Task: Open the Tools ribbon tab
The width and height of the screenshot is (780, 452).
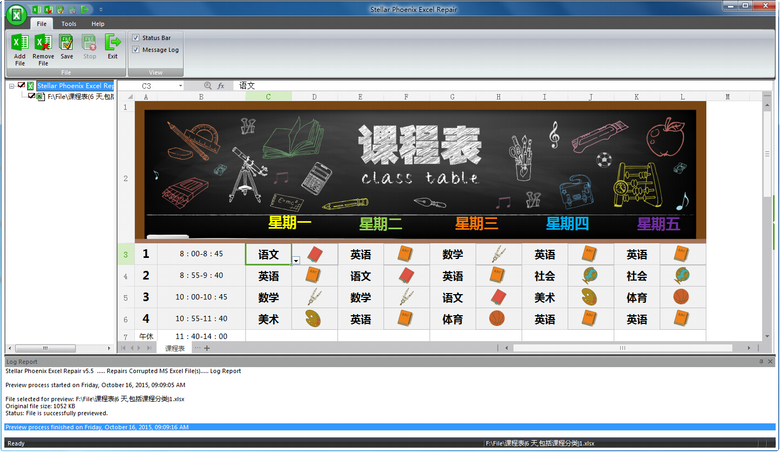Action: point(69,23)
